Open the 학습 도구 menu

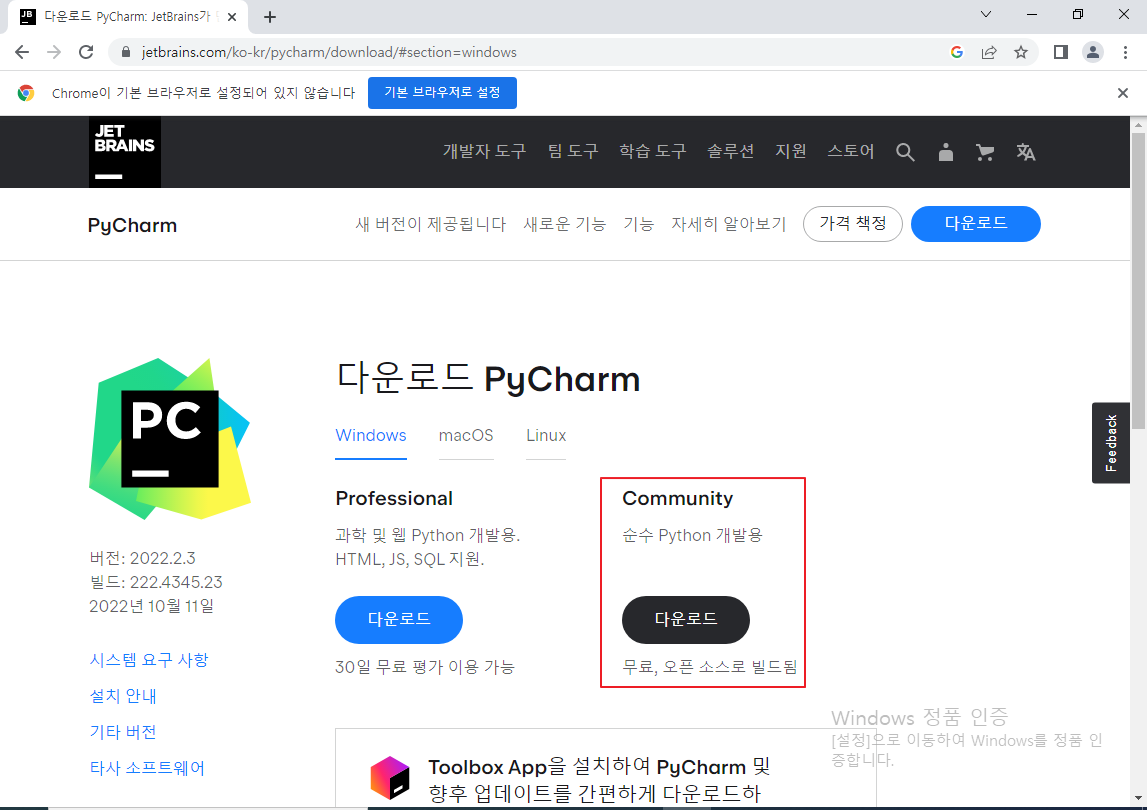click(653, 151)
